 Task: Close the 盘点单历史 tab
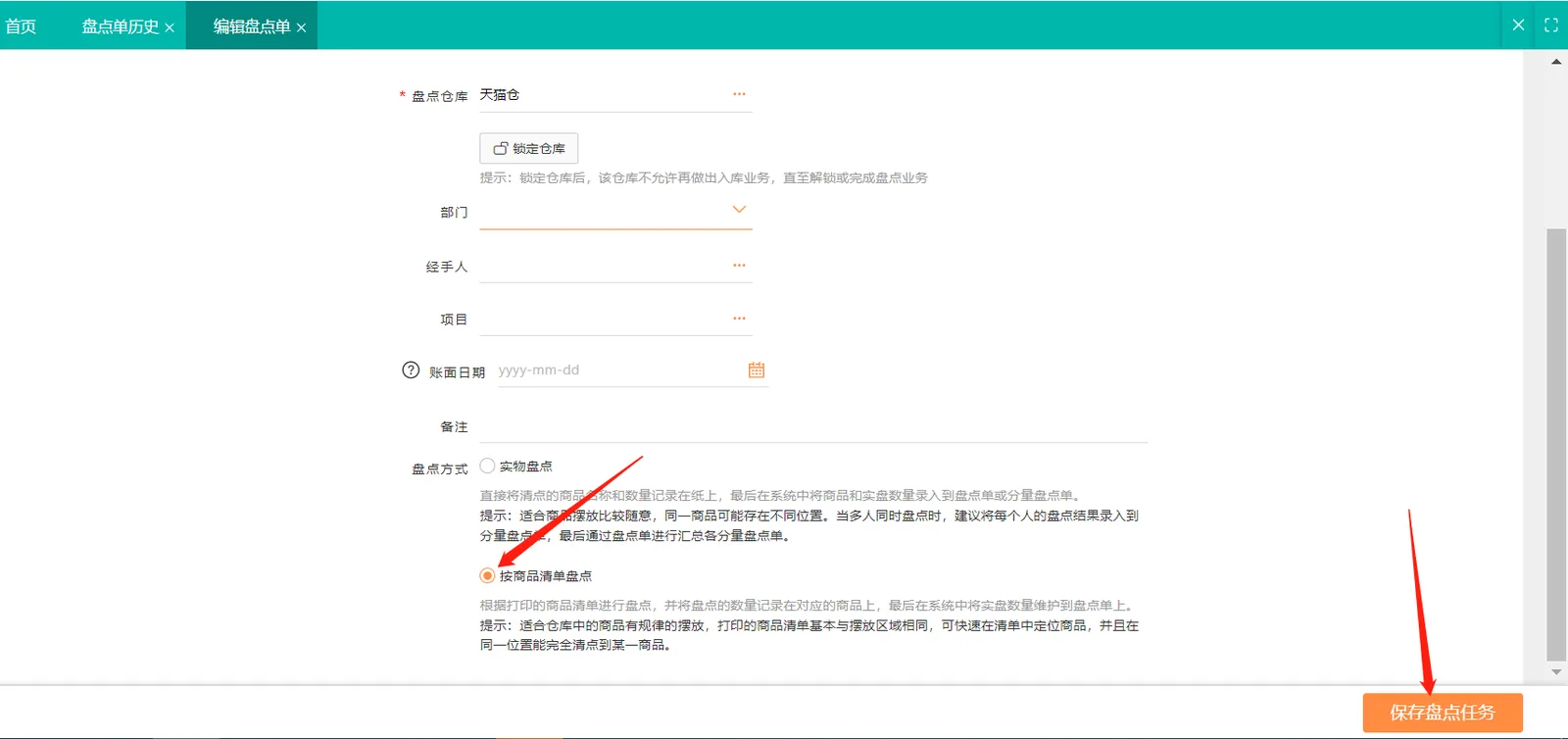click(x=170, y=27)
